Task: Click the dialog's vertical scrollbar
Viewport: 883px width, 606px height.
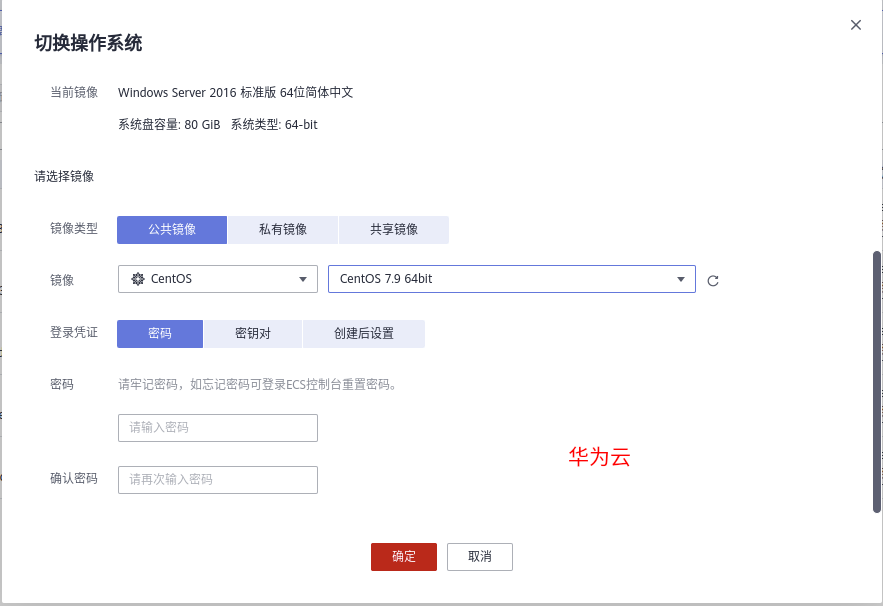Action: click(877, 380)
